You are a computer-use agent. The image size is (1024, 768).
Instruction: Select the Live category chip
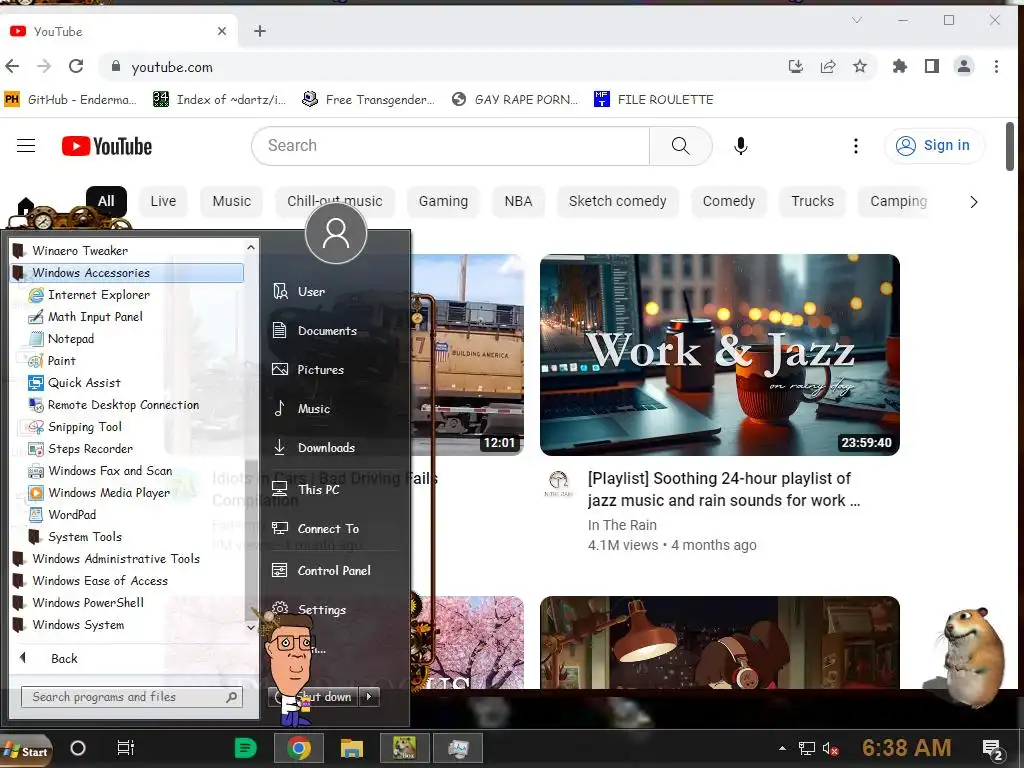tap(163, 201)
